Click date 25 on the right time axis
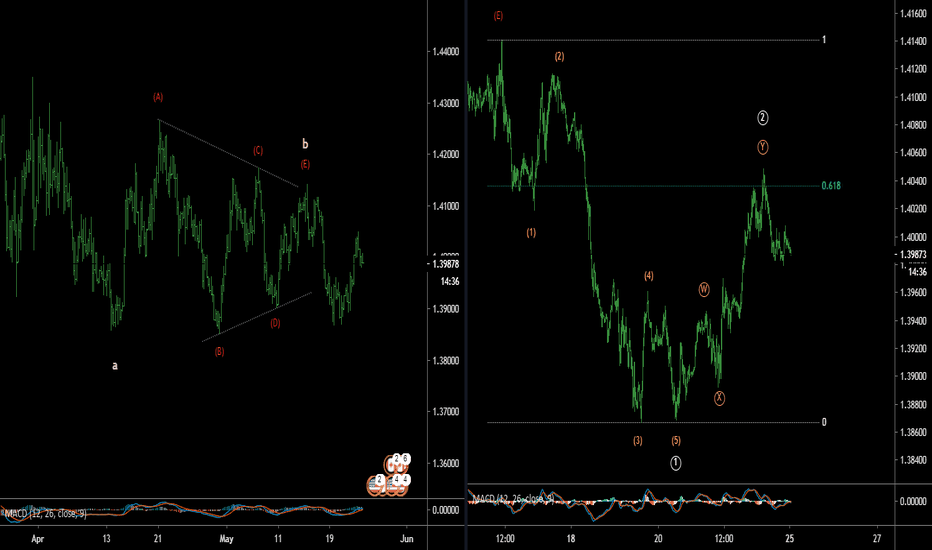The width and height of the screenshot is (932, 550). 789,539
